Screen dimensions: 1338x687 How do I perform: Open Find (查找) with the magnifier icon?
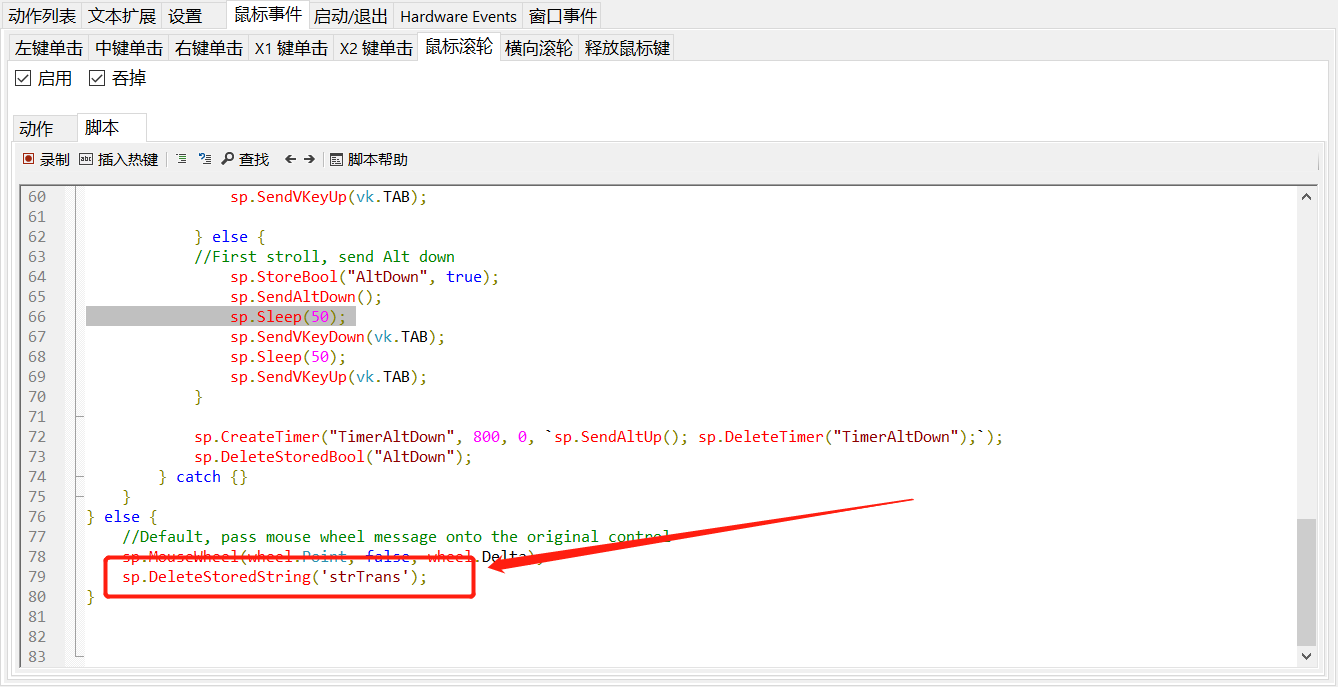click(245, 159)
